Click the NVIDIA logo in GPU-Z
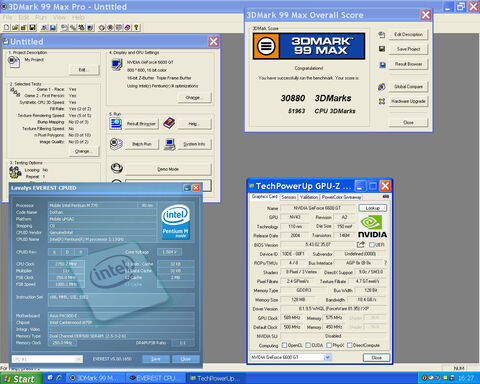This screenshot has width=480, height=384. (372, 227)
